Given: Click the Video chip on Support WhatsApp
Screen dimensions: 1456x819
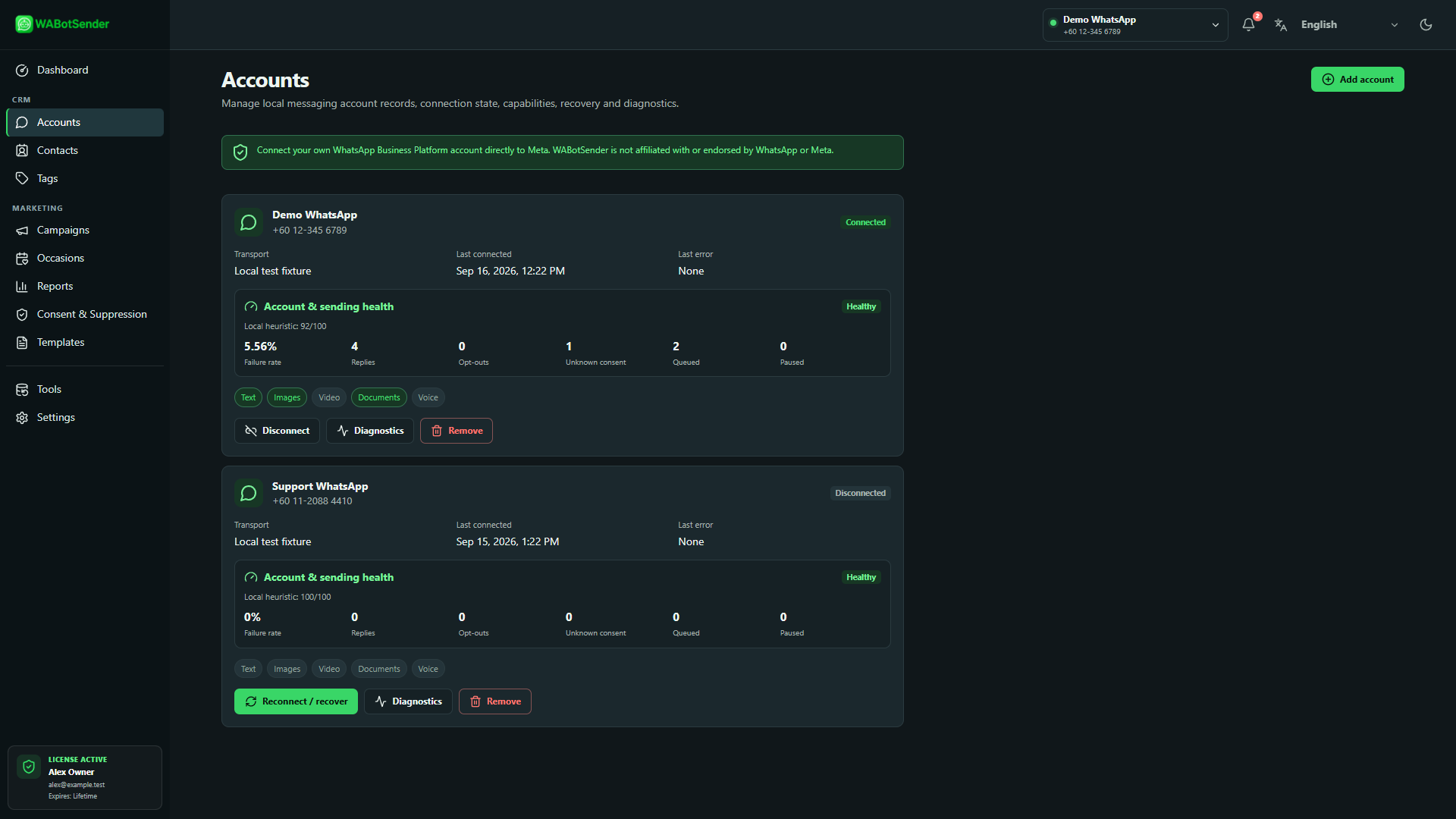Looking at the screenshot, I should coord(329,669).
